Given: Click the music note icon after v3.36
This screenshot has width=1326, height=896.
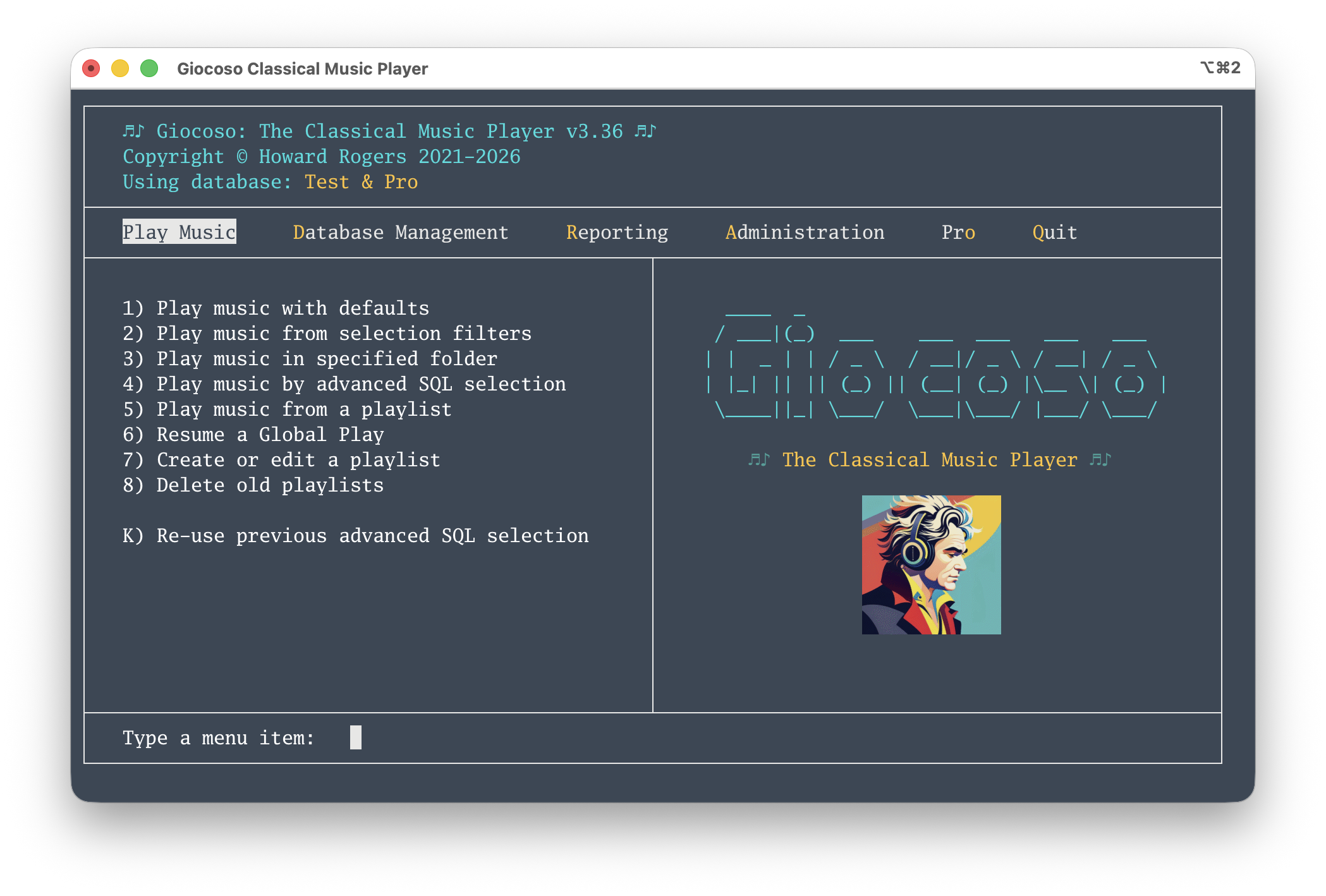Looking at the screenshot, I should pos(645,131).
